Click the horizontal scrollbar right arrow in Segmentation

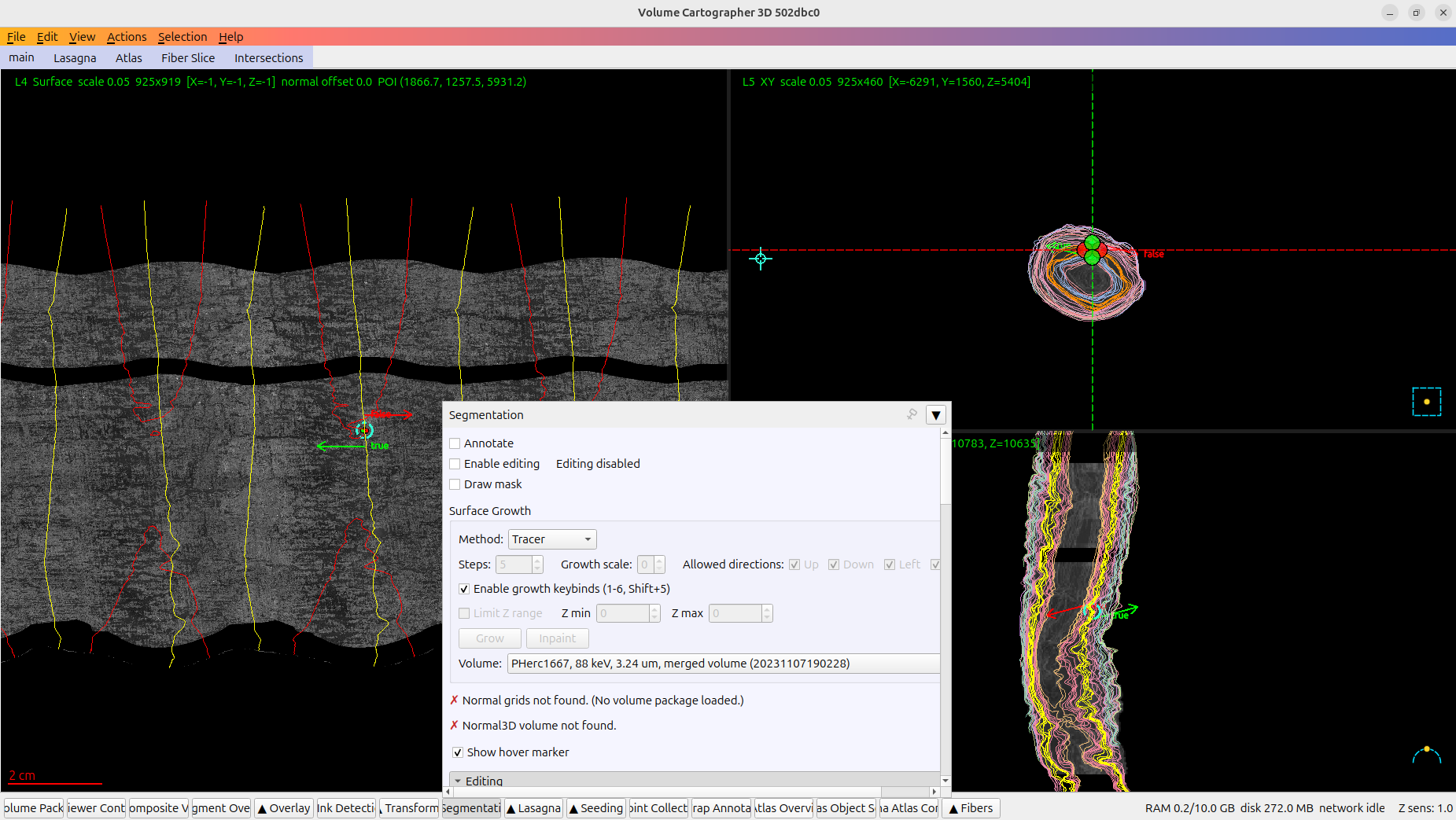(934, 792)
